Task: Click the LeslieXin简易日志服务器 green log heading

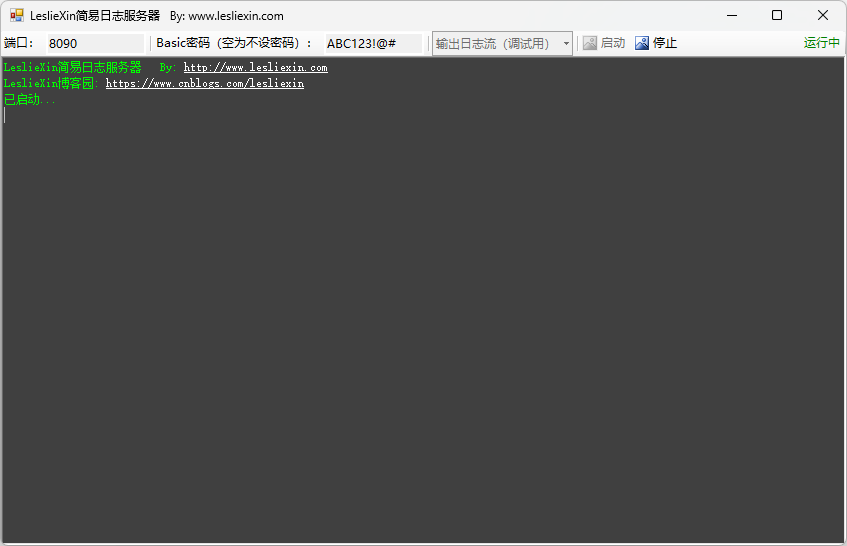Action: pyautogui.click(x=72, y=68)
